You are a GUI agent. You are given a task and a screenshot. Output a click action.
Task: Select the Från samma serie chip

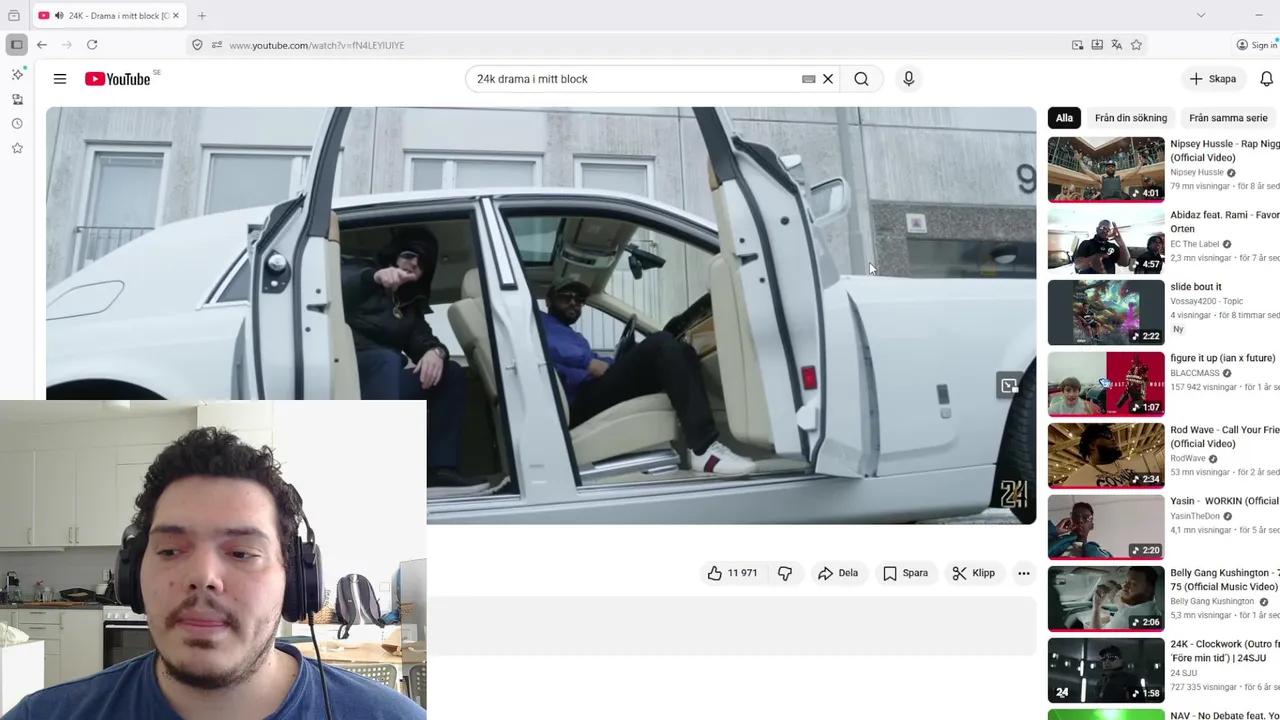pos(1228,118)
